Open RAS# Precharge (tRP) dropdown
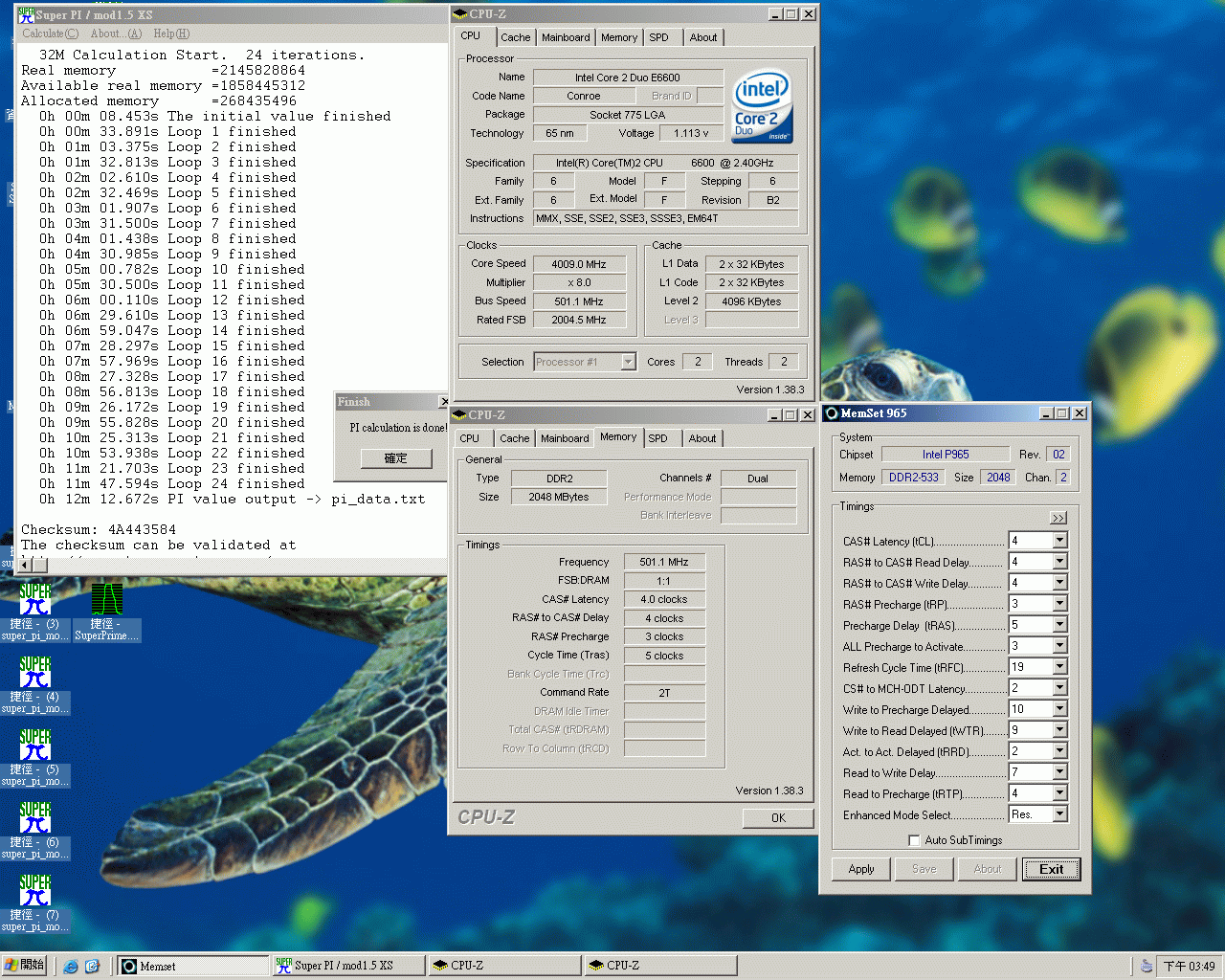 (x=1059, y=604)
